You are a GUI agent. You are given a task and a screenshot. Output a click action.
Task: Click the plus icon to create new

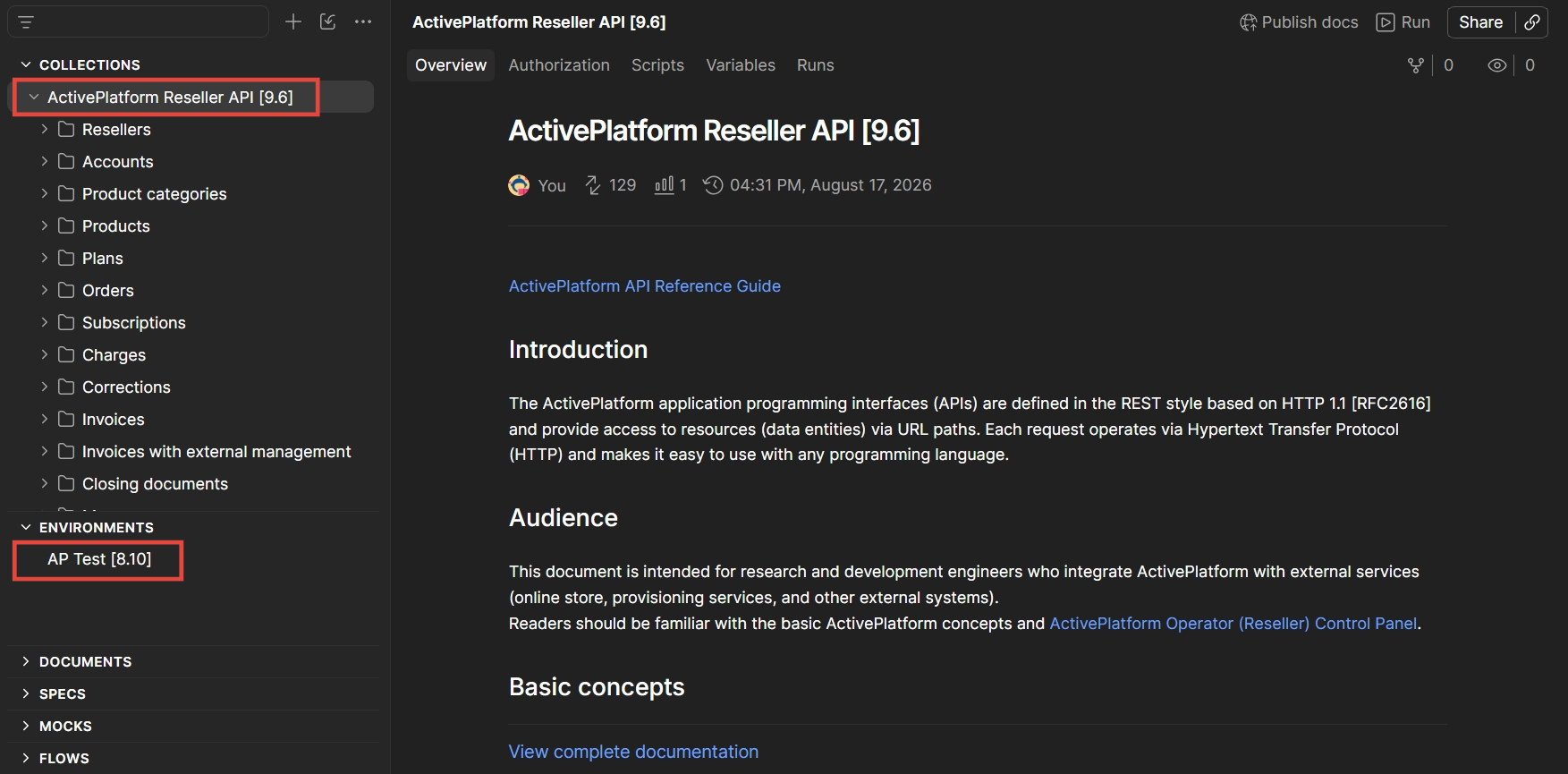293,22
